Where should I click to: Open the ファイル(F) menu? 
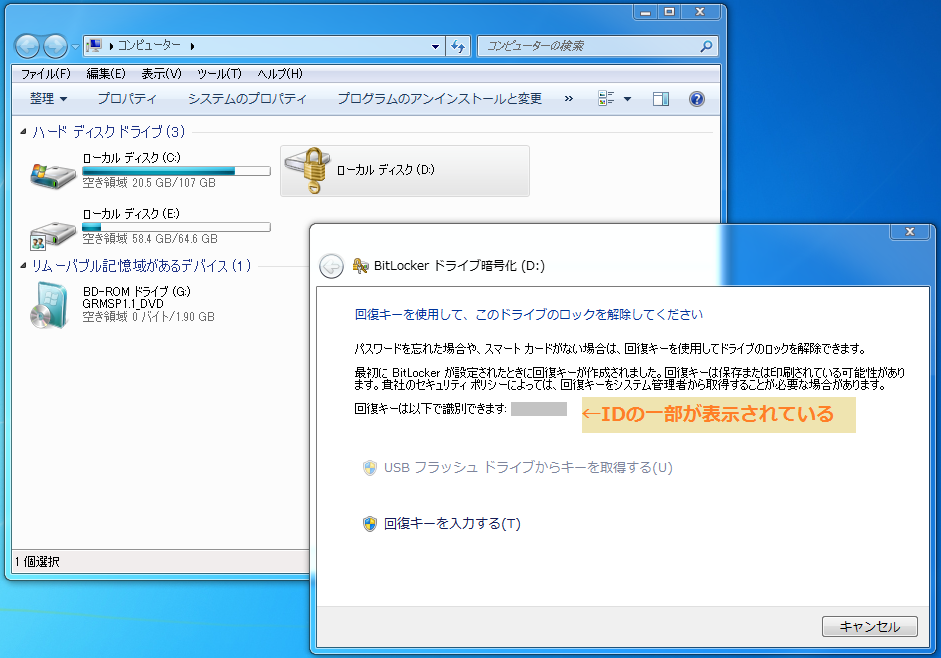click(x=46, y=74)
